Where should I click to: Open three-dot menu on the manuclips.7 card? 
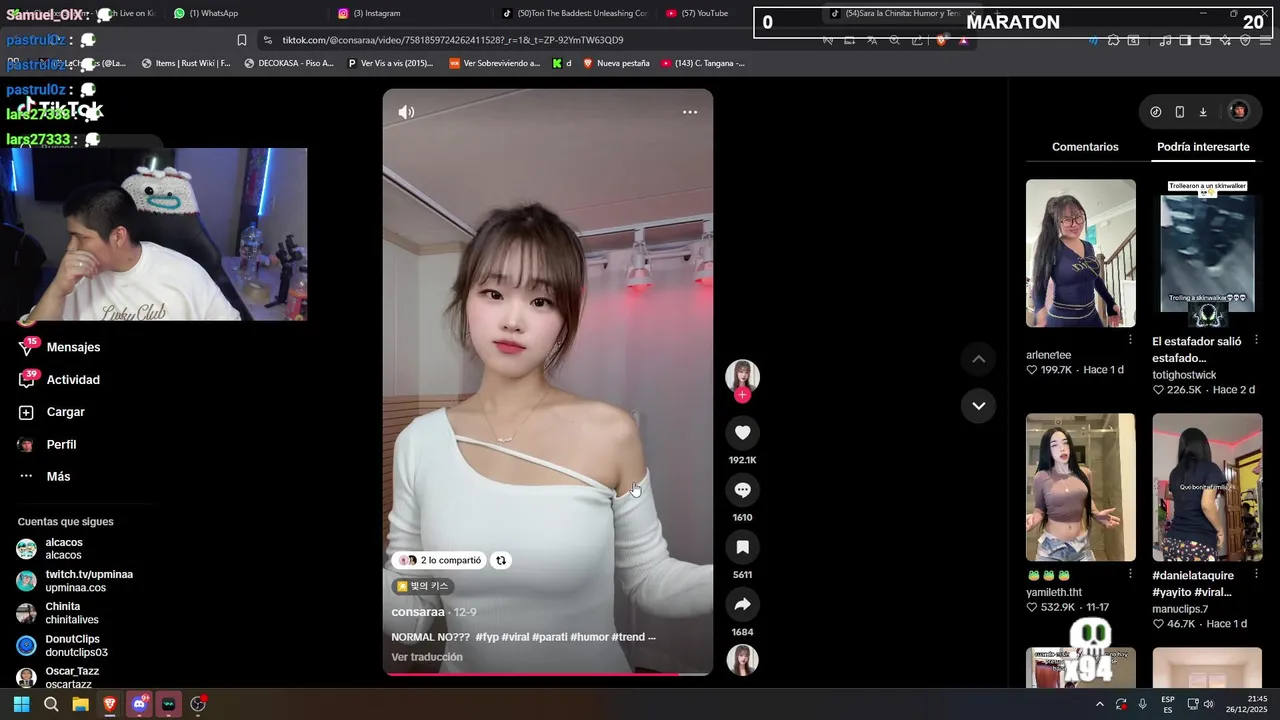tap(1256, 574)
